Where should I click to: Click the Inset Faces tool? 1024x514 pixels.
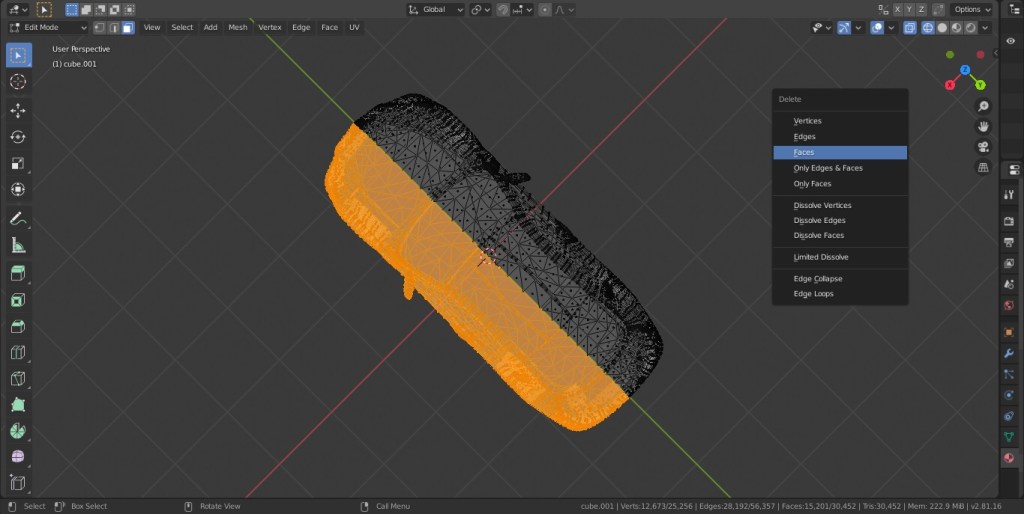coord(18,300)
